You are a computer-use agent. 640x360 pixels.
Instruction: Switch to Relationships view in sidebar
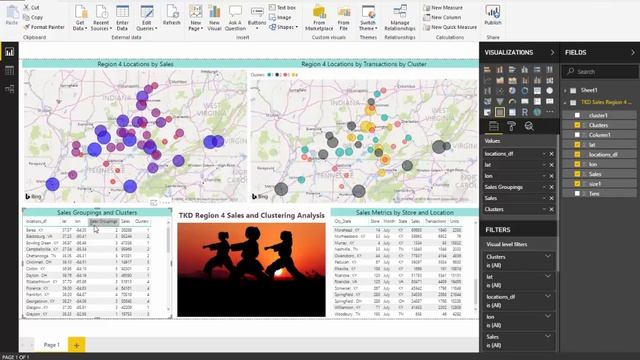coord(9,89)
